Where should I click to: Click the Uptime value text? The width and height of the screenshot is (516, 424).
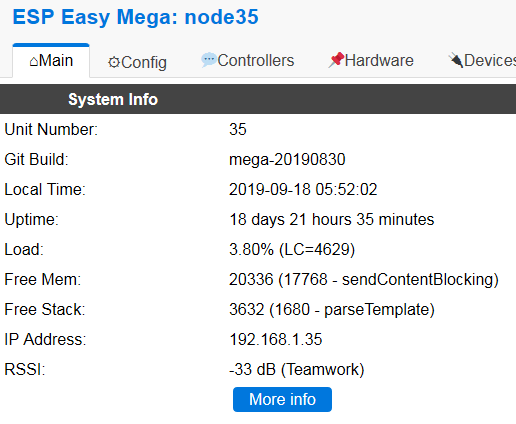[x=332, y=219]
